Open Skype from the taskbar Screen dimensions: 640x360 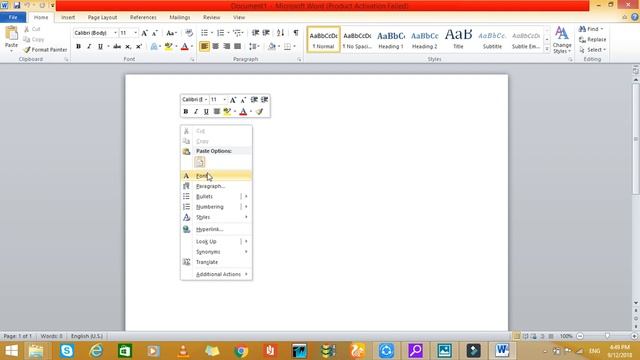tap(67, 351)
